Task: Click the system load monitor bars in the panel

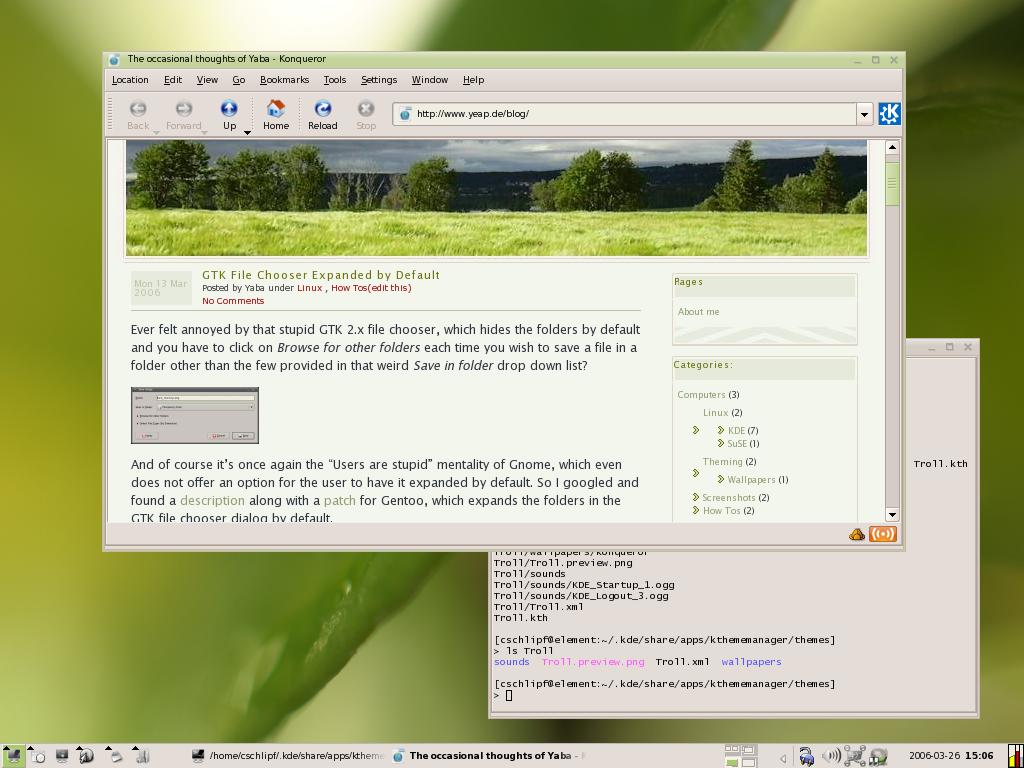Action: click(1016, 756)
